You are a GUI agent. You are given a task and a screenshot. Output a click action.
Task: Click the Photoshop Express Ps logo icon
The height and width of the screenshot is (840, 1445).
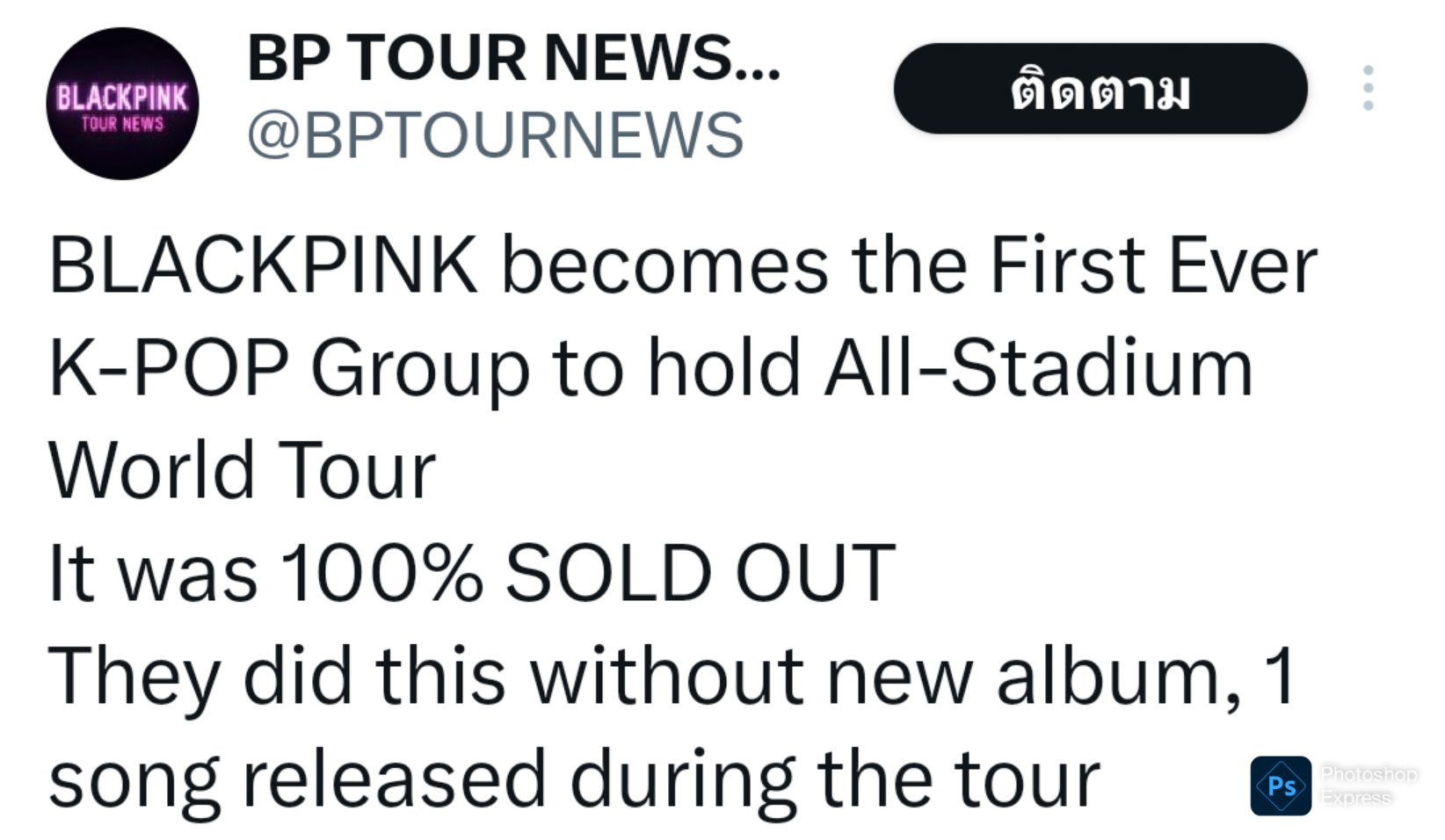click(1281, 785)
